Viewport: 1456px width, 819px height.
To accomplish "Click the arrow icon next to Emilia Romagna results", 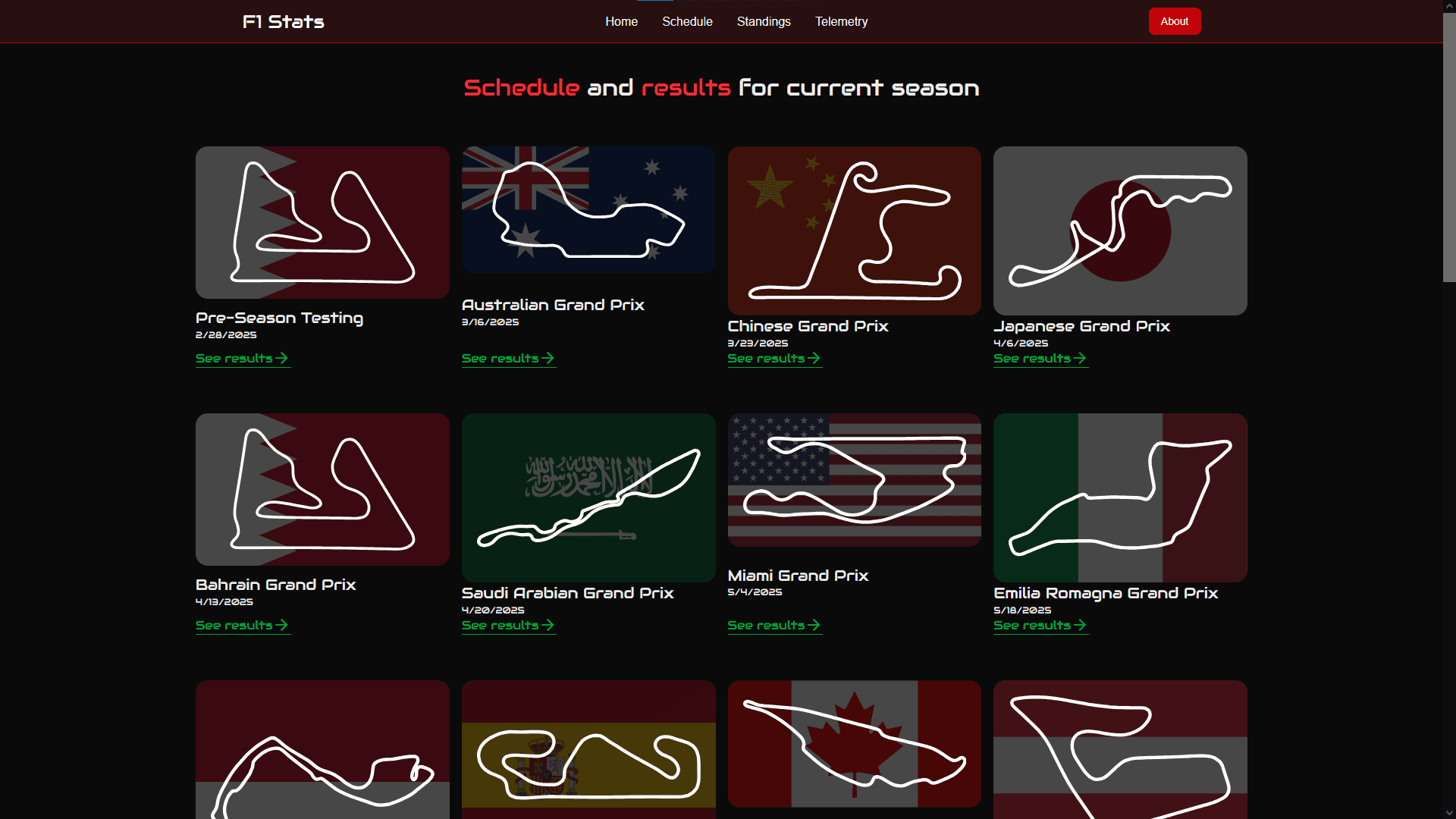I will (1081, 624).
